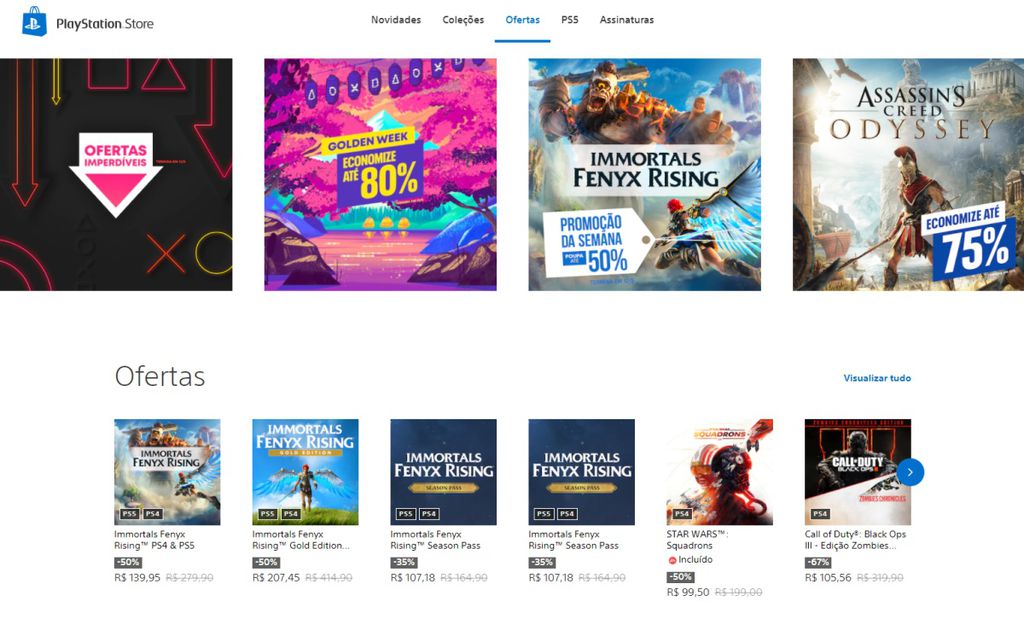
Task: Select the Ofertas navigation tab
Action: click(x=522, y=20)
